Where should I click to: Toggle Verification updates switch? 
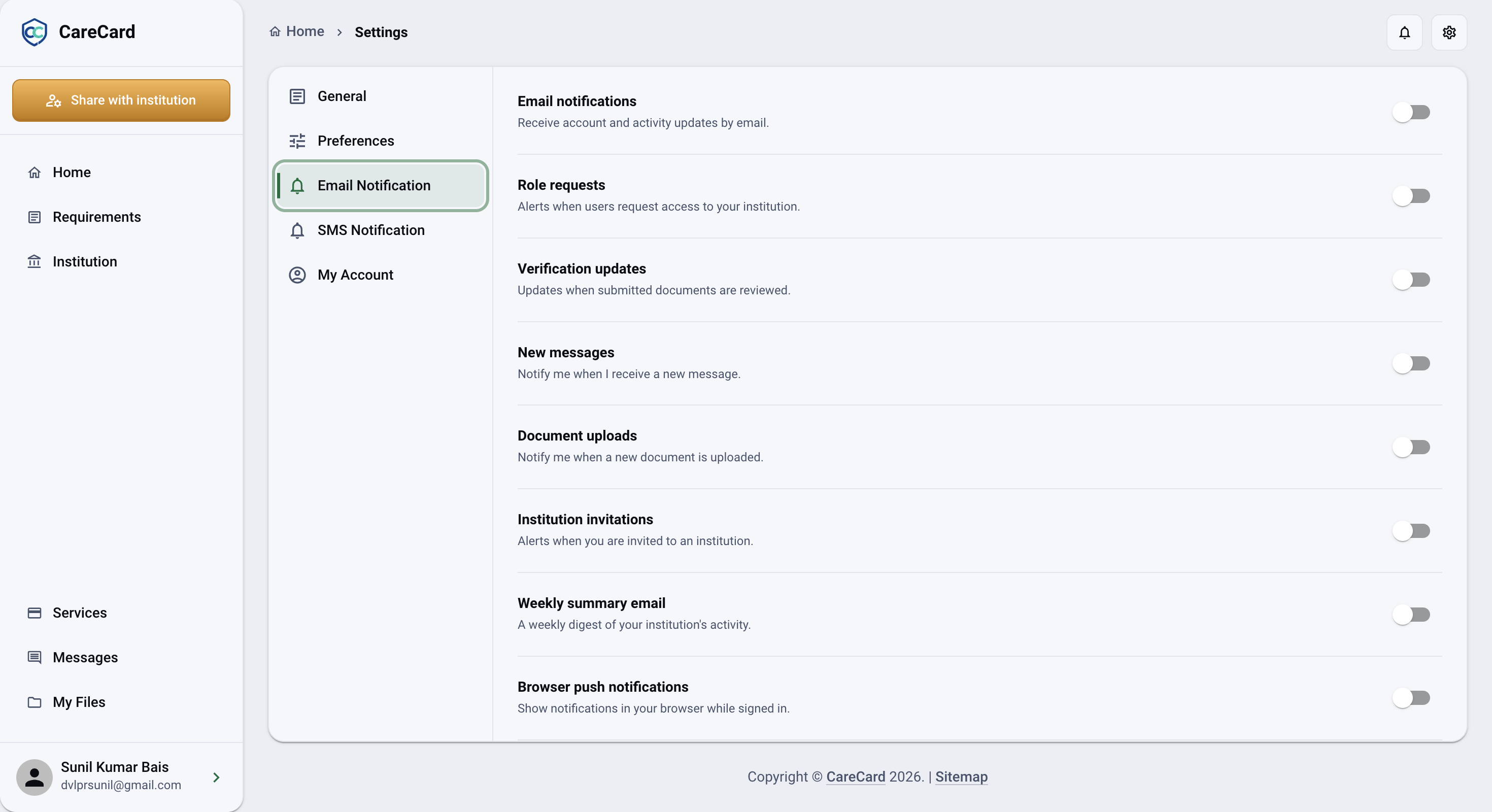coord(1411,280)
